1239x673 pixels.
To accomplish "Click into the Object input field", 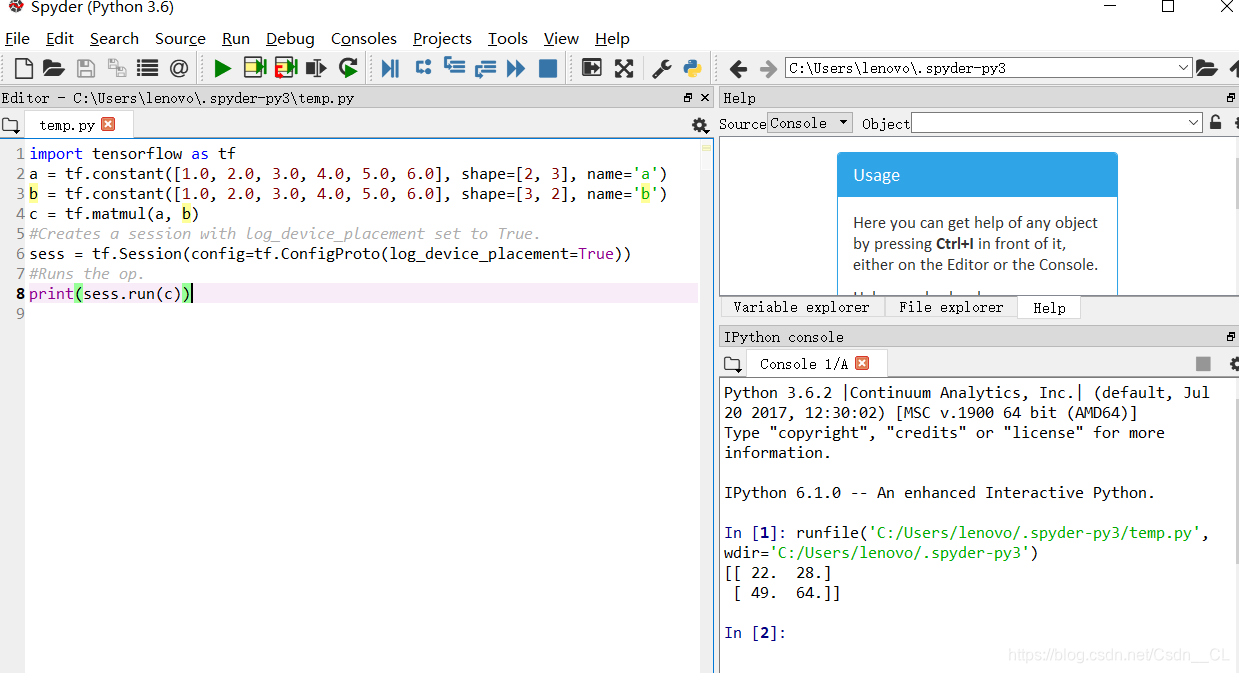I will [1049, 123].
